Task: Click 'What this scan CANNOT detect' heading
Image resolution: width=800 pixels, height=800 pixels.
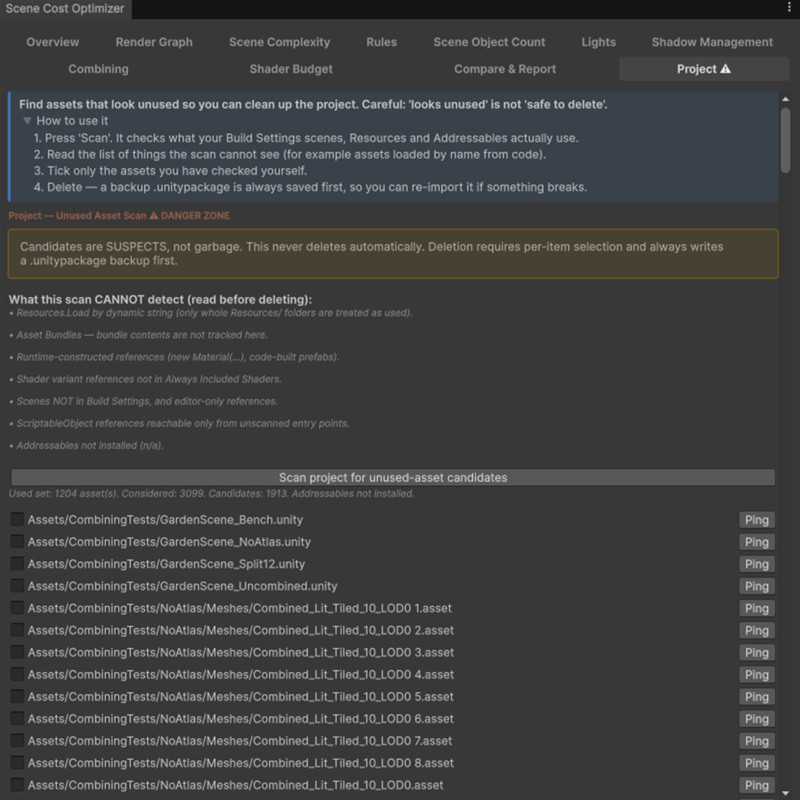Action: (x=160, y=299)
